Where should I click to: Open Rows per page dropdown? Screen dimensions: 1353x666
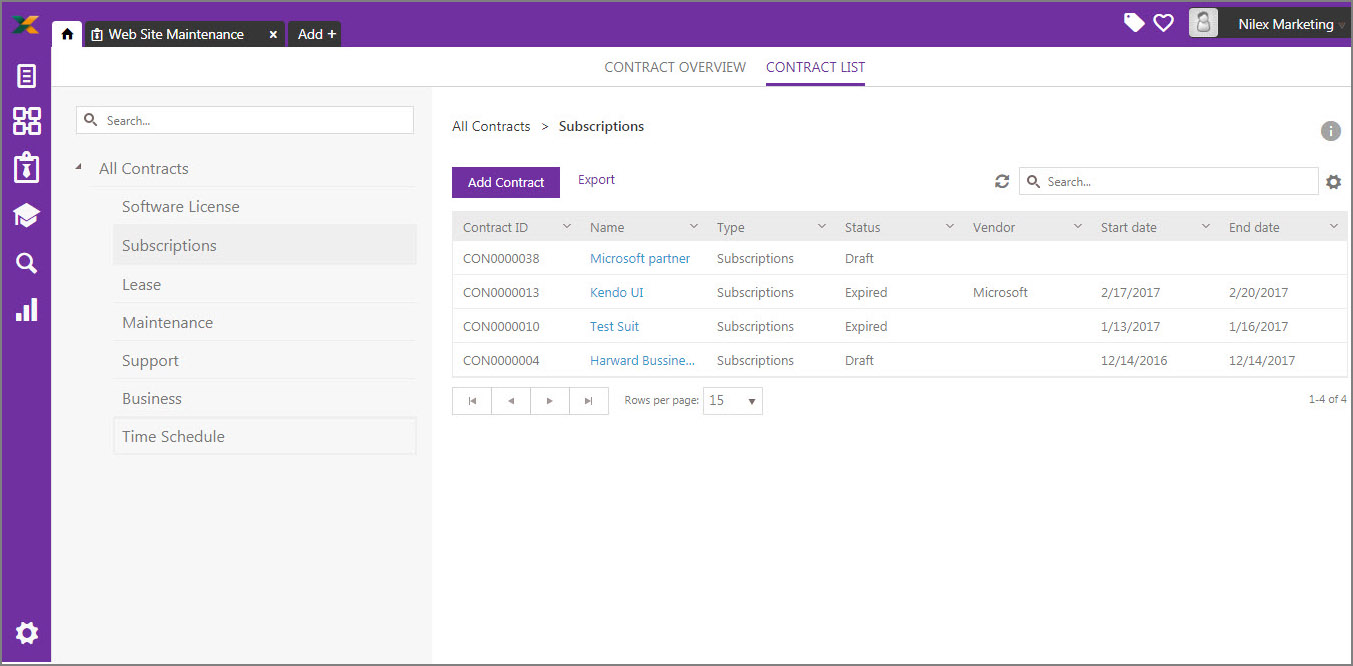tap(733, 401)
